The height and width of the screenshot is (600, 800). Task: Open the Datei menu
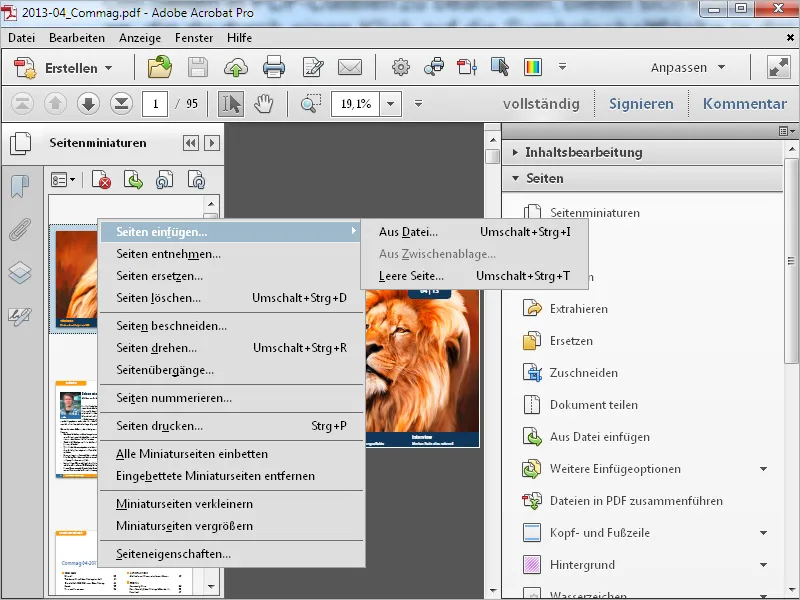(21, 38)
